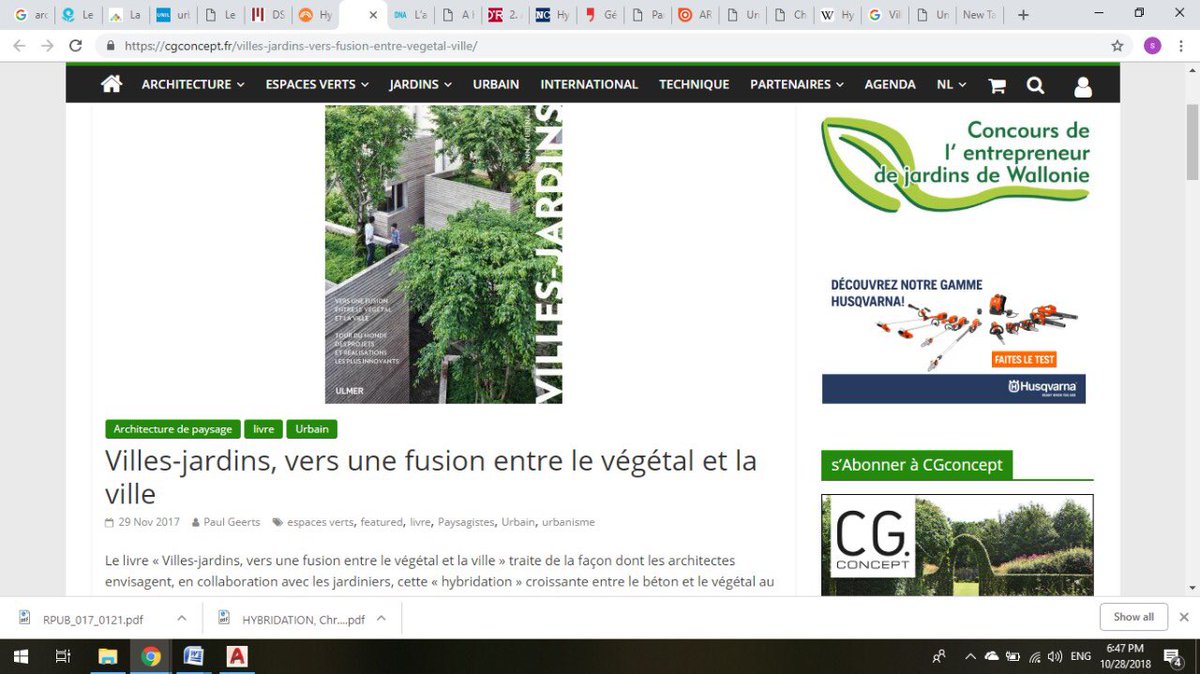Open the Husqvarna advertisement banner
The image size is (1200, 674).
(953, 338)
